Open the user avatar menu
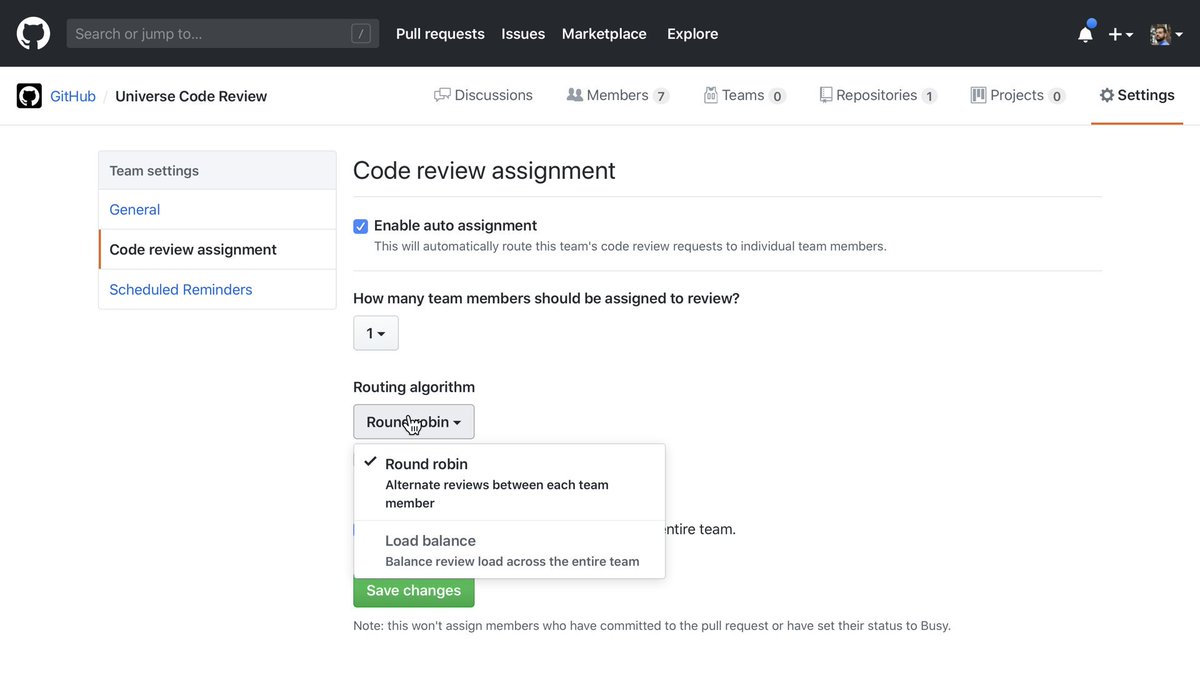The width and height of the screenshot is (1200, 675). pos(1166,34)
